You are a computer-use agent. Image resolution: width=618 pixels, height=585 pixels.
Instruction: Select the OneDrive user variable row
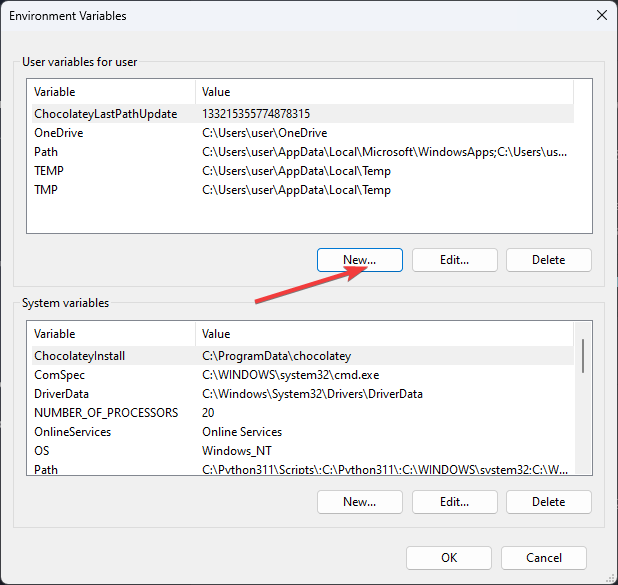[x=59, y=133]
